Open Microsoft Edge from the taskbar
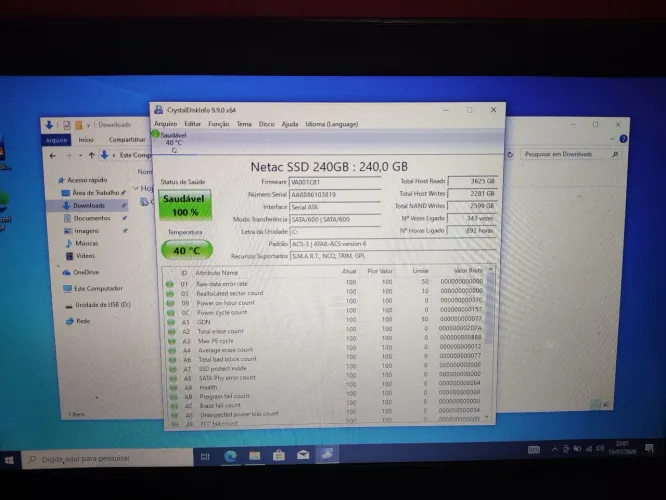This screenshot has width=666, height=500. (230, 456)
